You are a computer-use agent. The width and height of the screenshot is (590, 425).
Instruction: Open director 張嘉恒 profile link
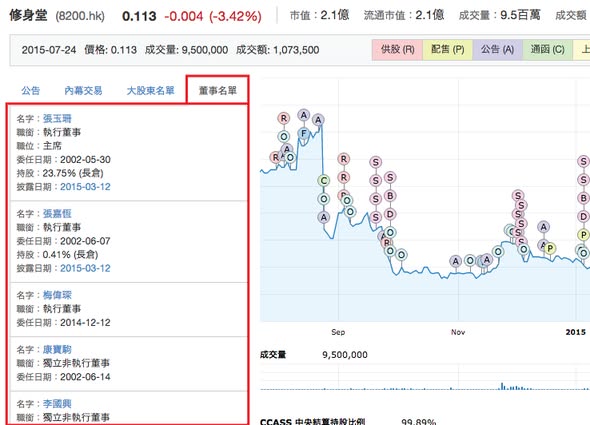(57, 213)
